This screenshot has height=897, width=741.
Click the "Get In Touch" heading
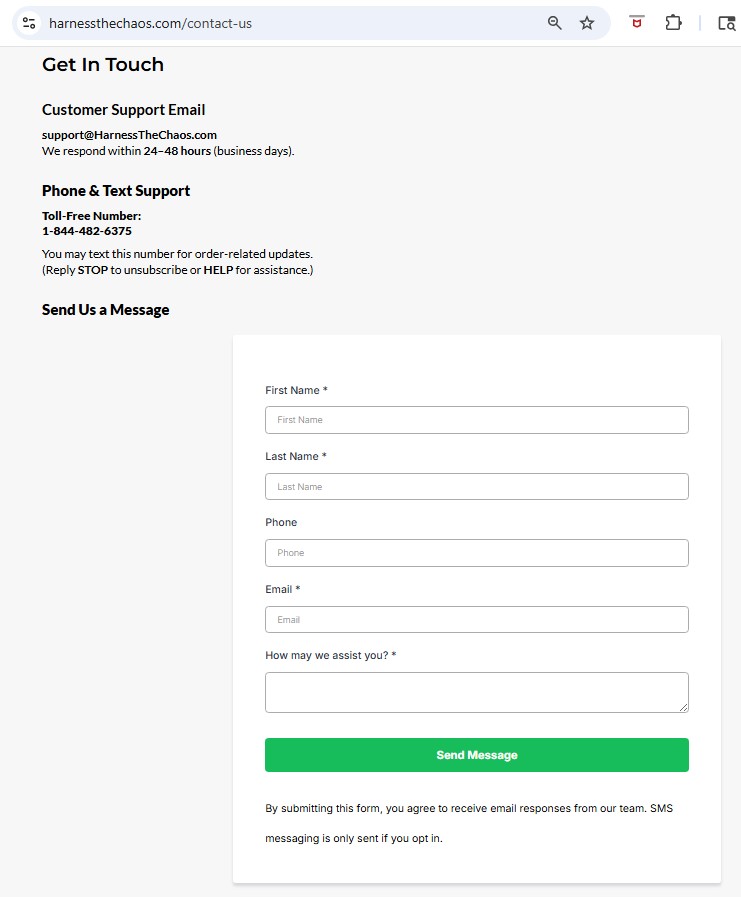click(103, 65)
